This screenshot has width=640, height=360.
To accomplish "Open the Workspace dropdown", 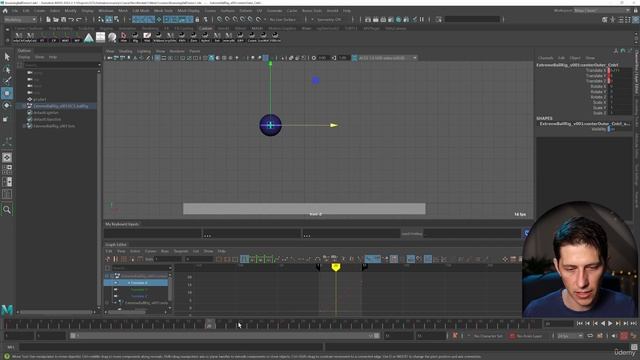I will [x=602, y=11].
